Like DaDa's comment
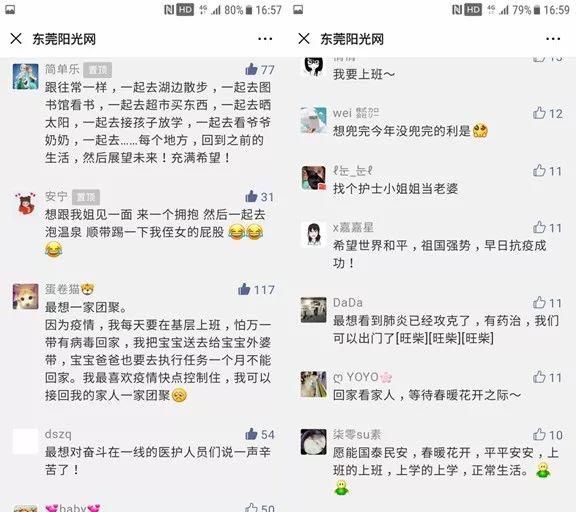 point(539,303)
